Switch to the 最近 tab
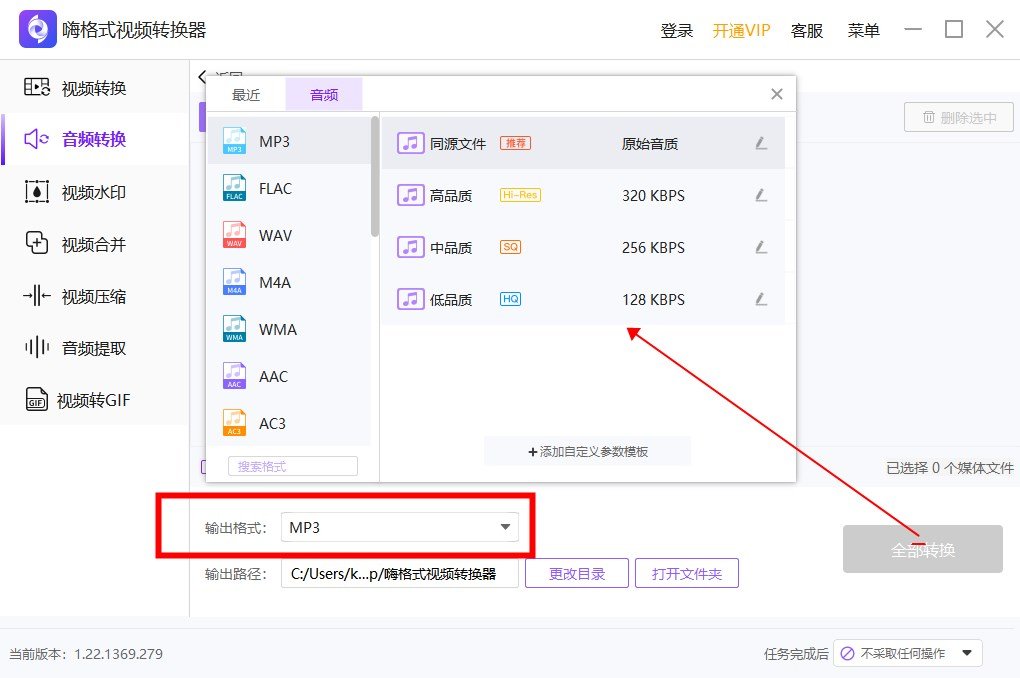Screen dimensions: 1020x678 (246, 94)
